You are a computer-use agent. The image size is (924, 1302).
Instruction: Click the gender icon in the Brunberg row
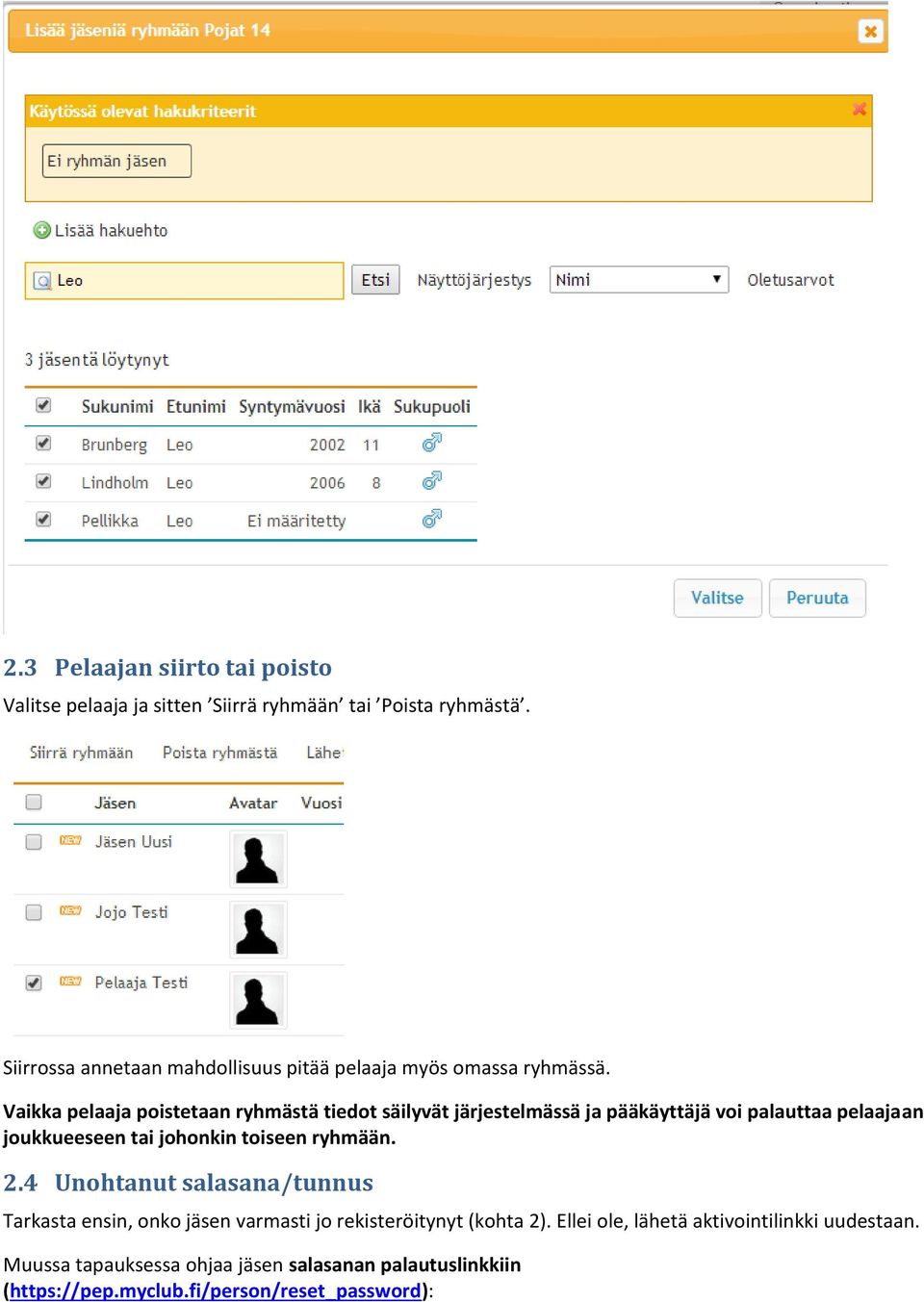pos(432,443)
